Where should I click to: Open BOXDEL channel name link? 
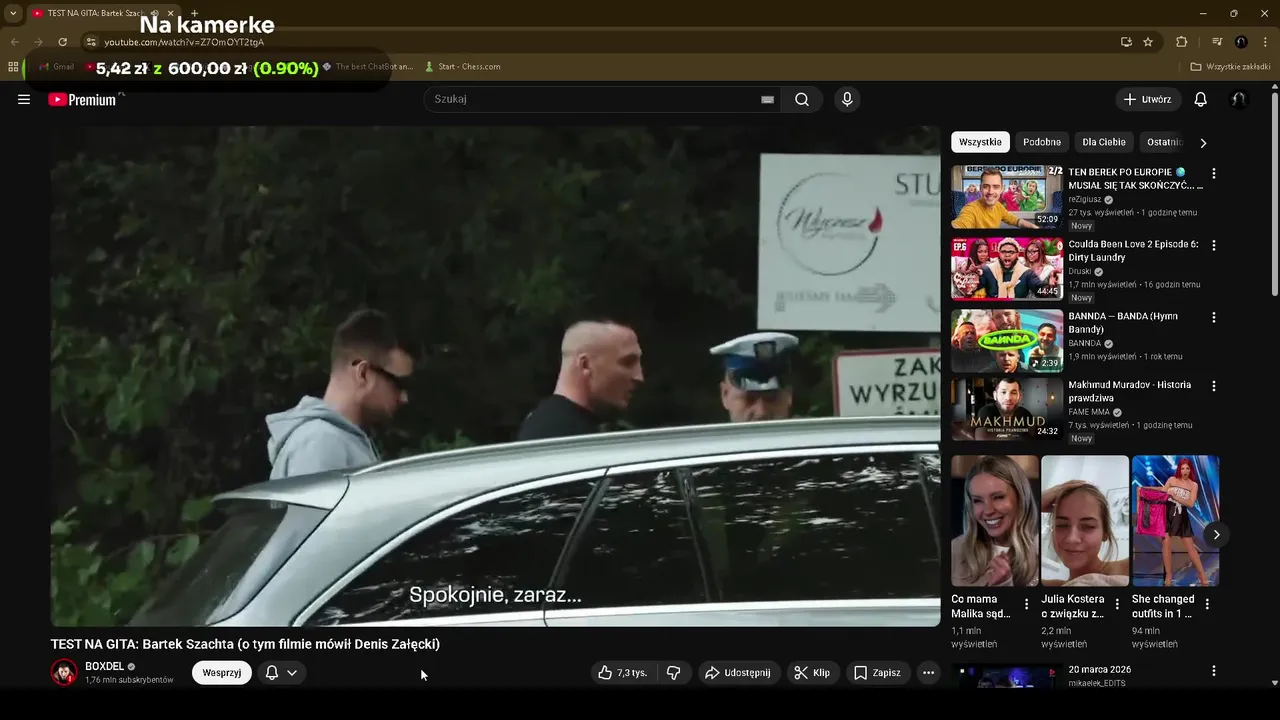(x=104, y=666)
